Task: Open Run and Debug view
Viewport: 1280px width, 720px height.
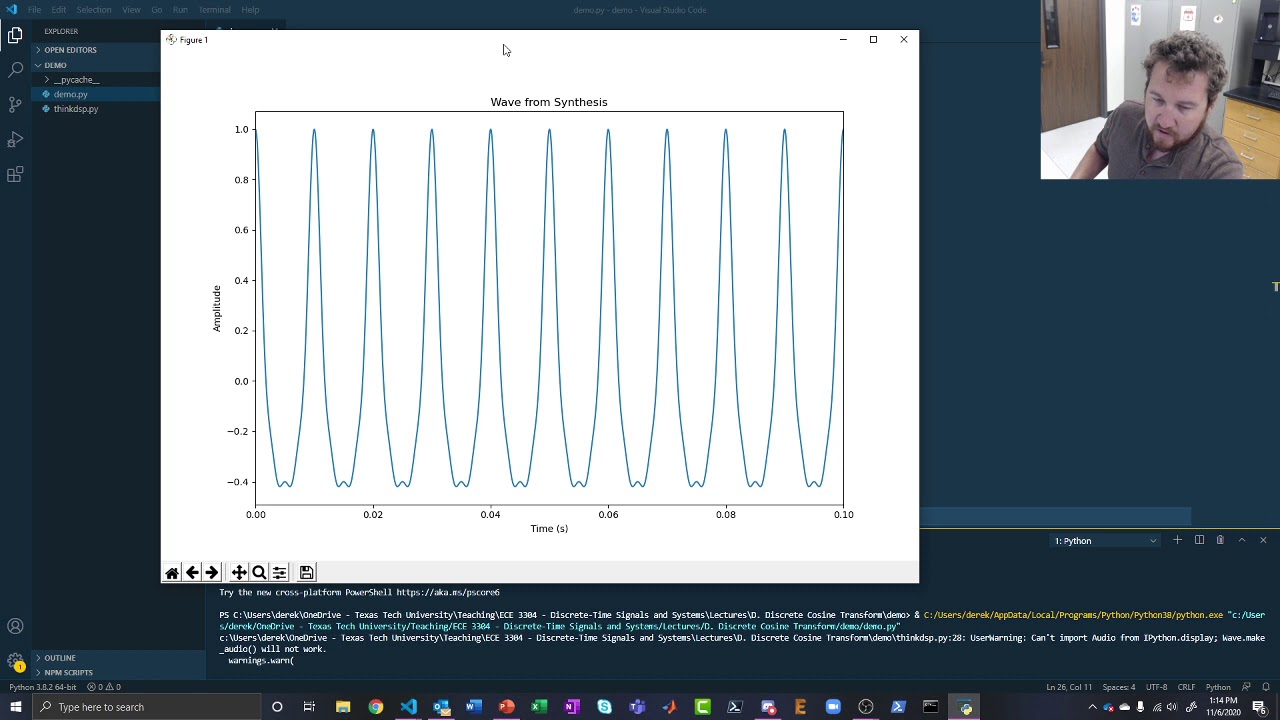Action: tap(15, 139)
